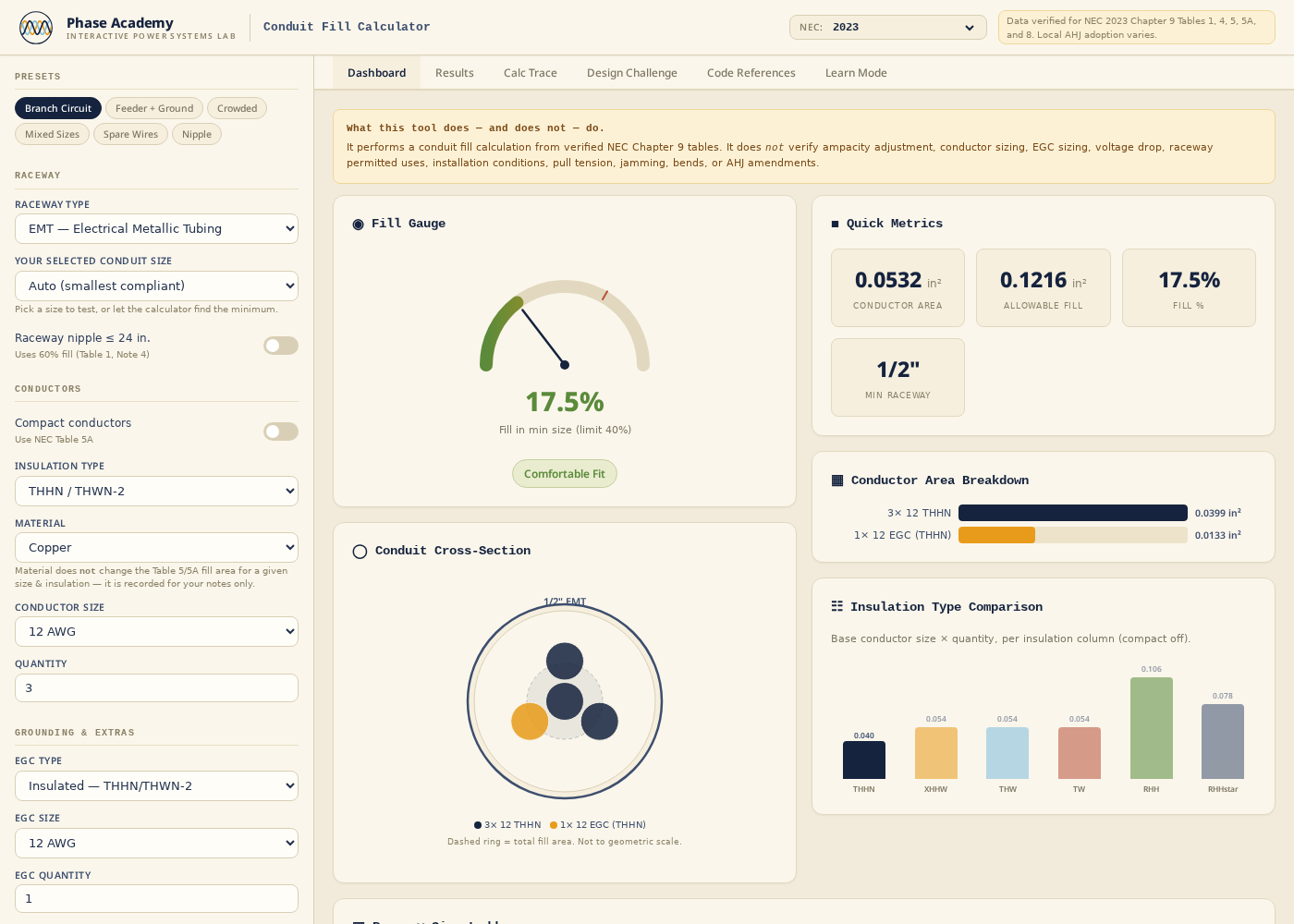Switch to the Dashboard tab

click(376, 73)
